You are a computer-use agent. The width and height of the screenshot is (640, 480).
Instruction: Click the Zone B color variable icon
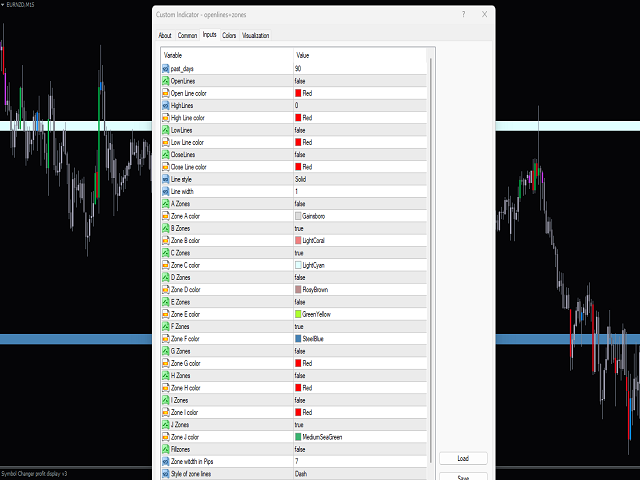point(165,240)
